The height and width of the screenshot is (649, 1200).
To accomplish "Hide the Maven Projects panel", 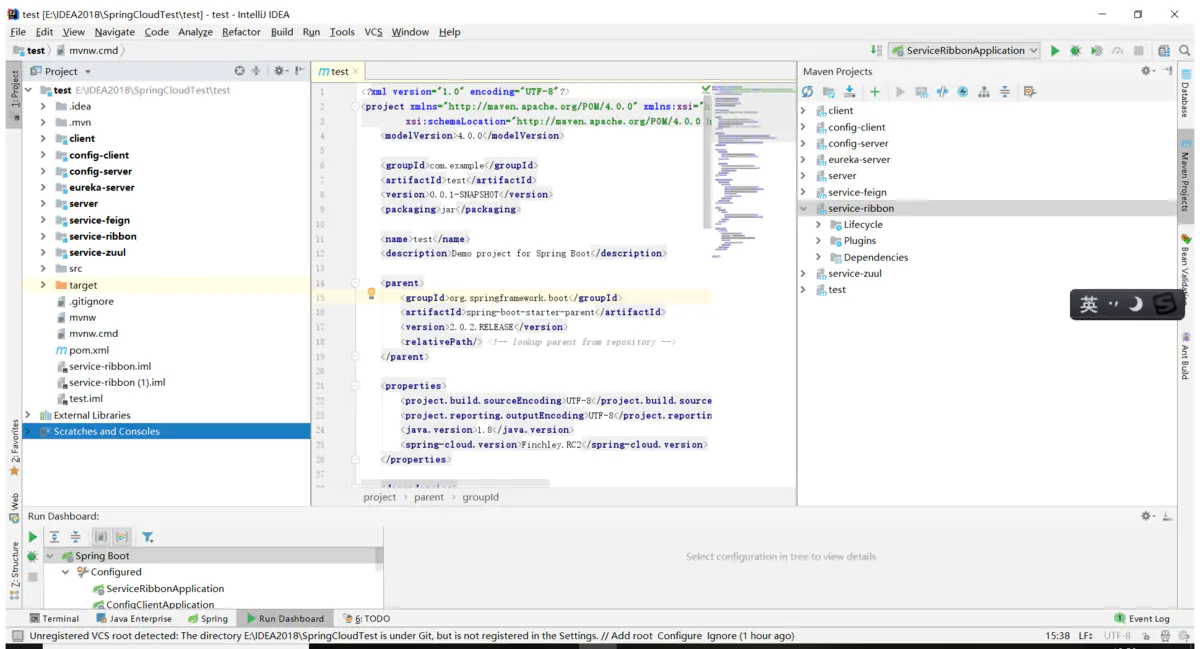I will point(1168,71).
